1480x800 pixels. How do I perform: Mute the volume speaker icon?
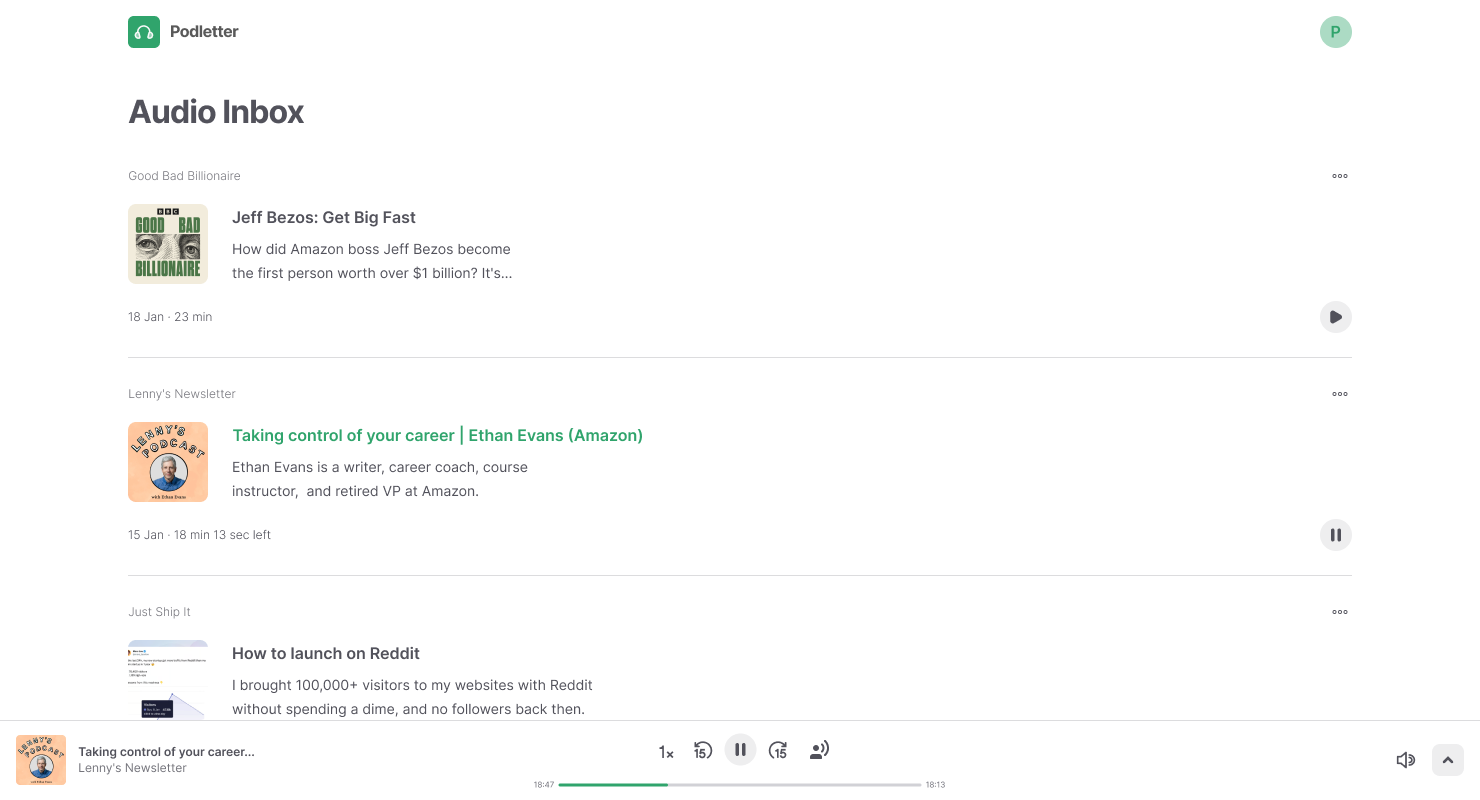tap(1405, 760)
